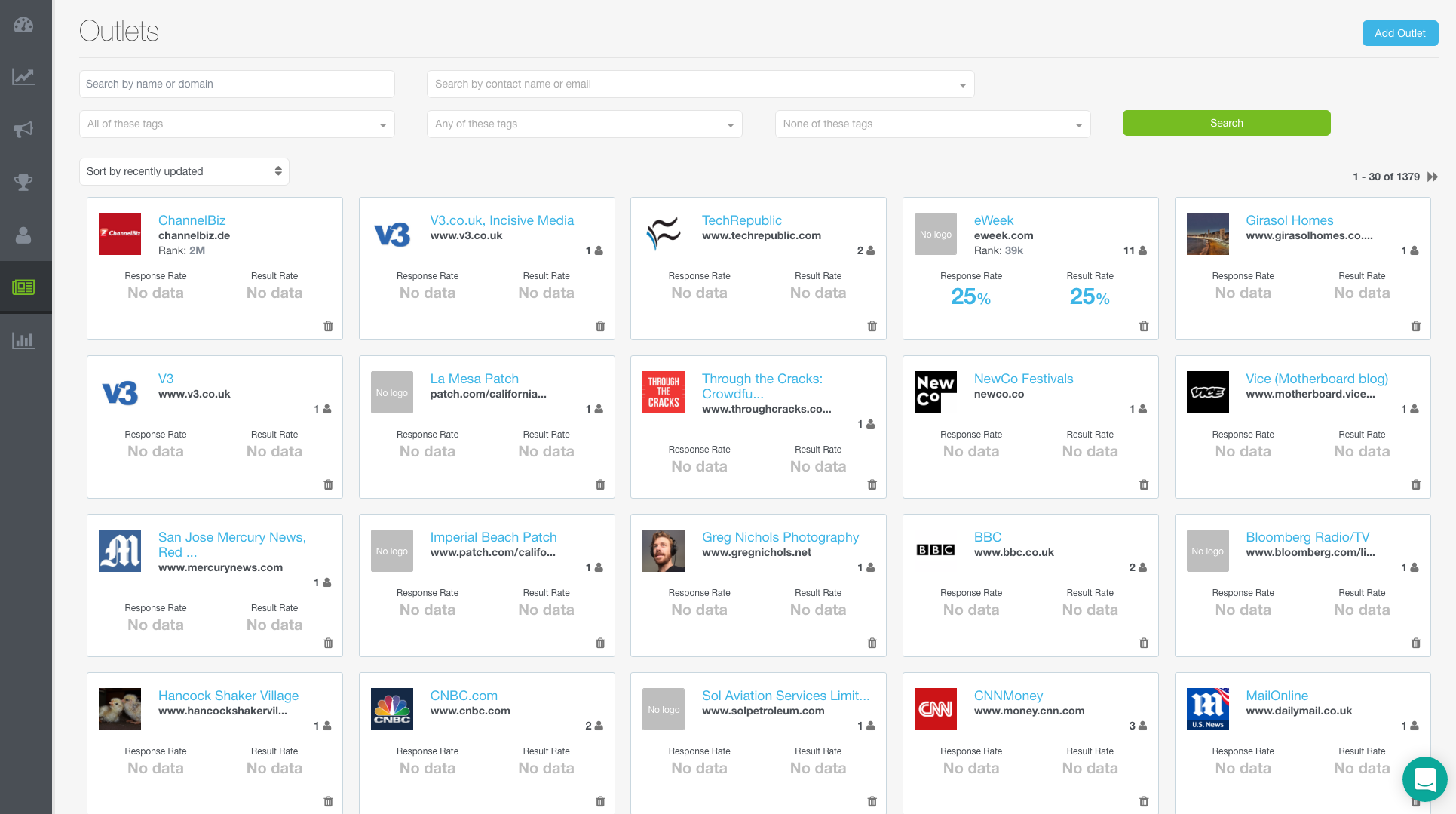This screenshot has width=1456, height=814.
Task: Open the Girasol Homes outlet link
Action: (x=1289, y=220)
